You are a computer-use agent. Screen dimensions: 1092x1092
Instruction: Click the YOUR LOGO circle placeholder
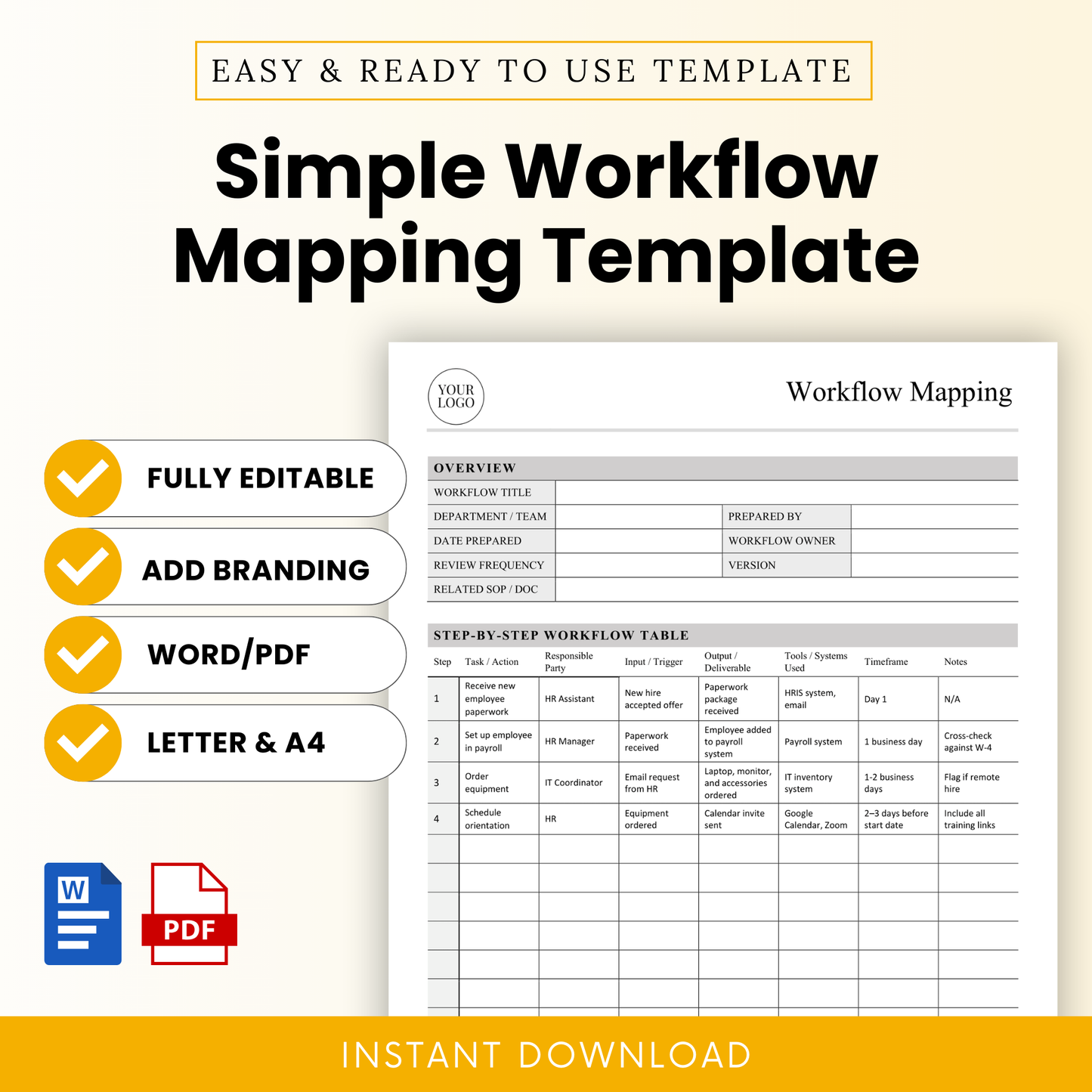(456, 397)
